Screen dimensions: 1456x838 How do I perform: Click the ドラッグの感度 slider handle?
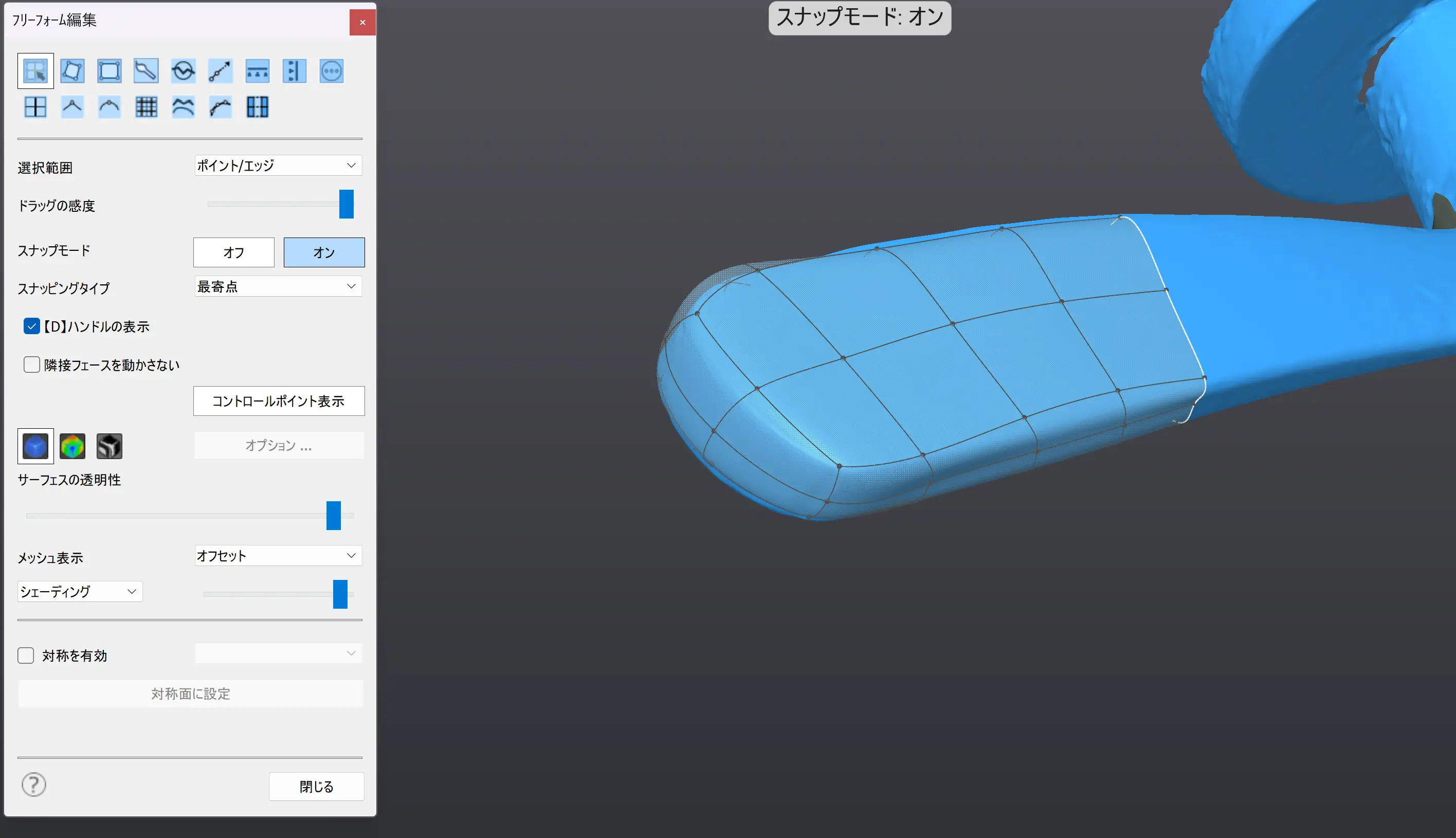click(346, 204)
